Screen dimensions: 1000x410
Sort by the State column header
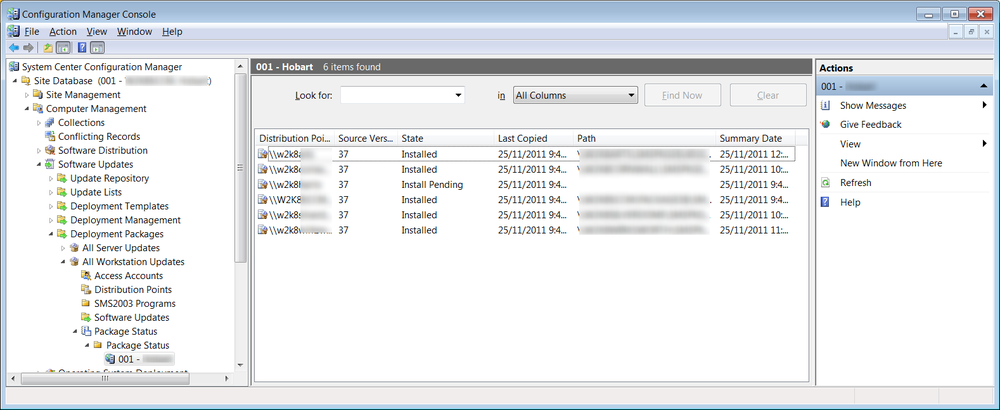(446, 138)
